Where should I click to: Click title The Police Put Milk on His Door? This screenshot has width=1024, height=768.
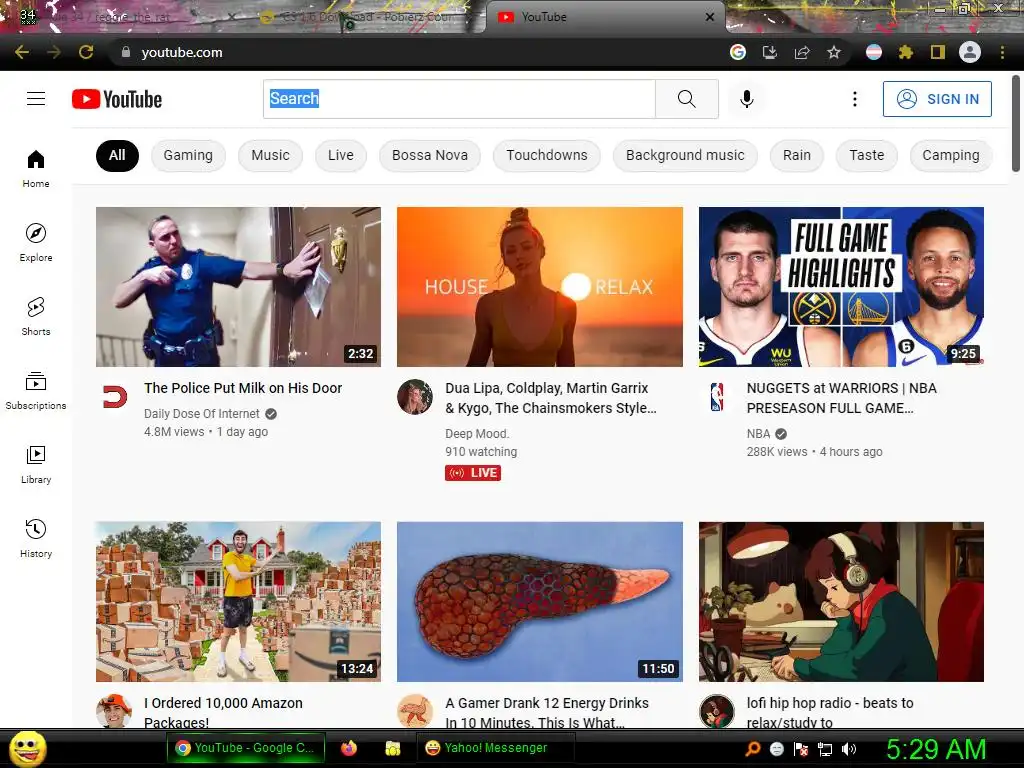click(x=243, y=388)
